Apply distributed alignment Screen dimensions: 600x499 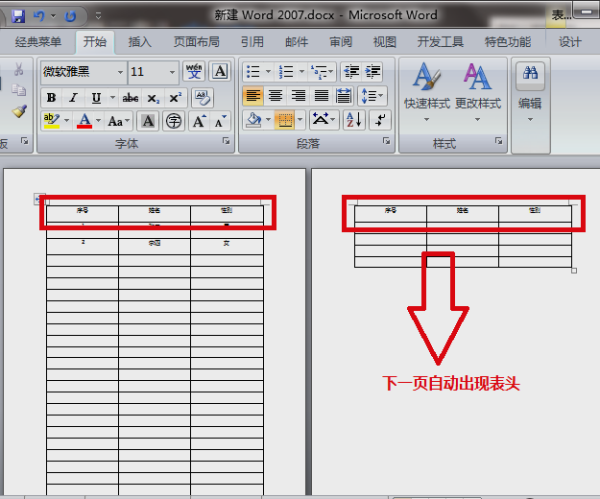[x=344, y=96]
